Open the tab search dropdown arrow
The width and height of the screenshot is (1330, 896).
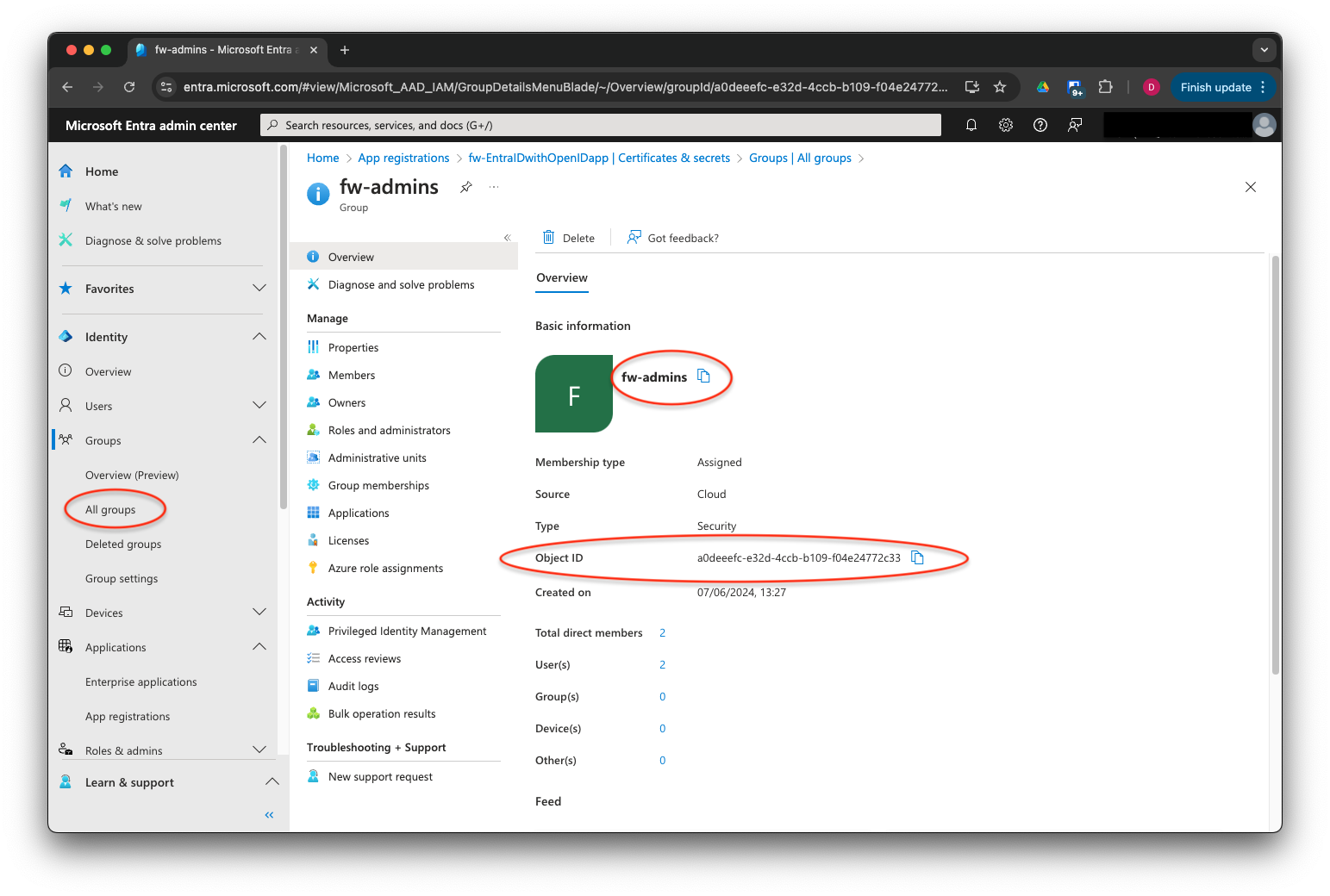click(x=1264, y=50)
